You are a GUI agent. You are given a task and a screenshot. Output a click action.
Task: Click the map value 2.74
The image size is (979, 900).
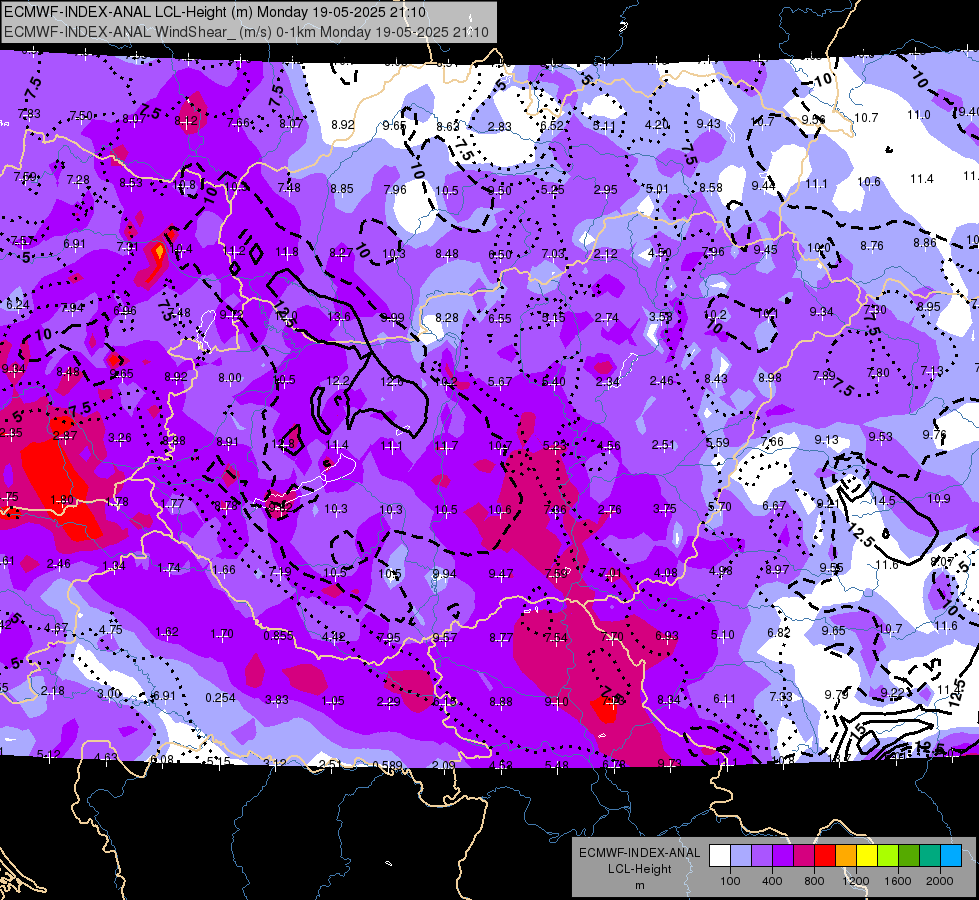point(606,318)
